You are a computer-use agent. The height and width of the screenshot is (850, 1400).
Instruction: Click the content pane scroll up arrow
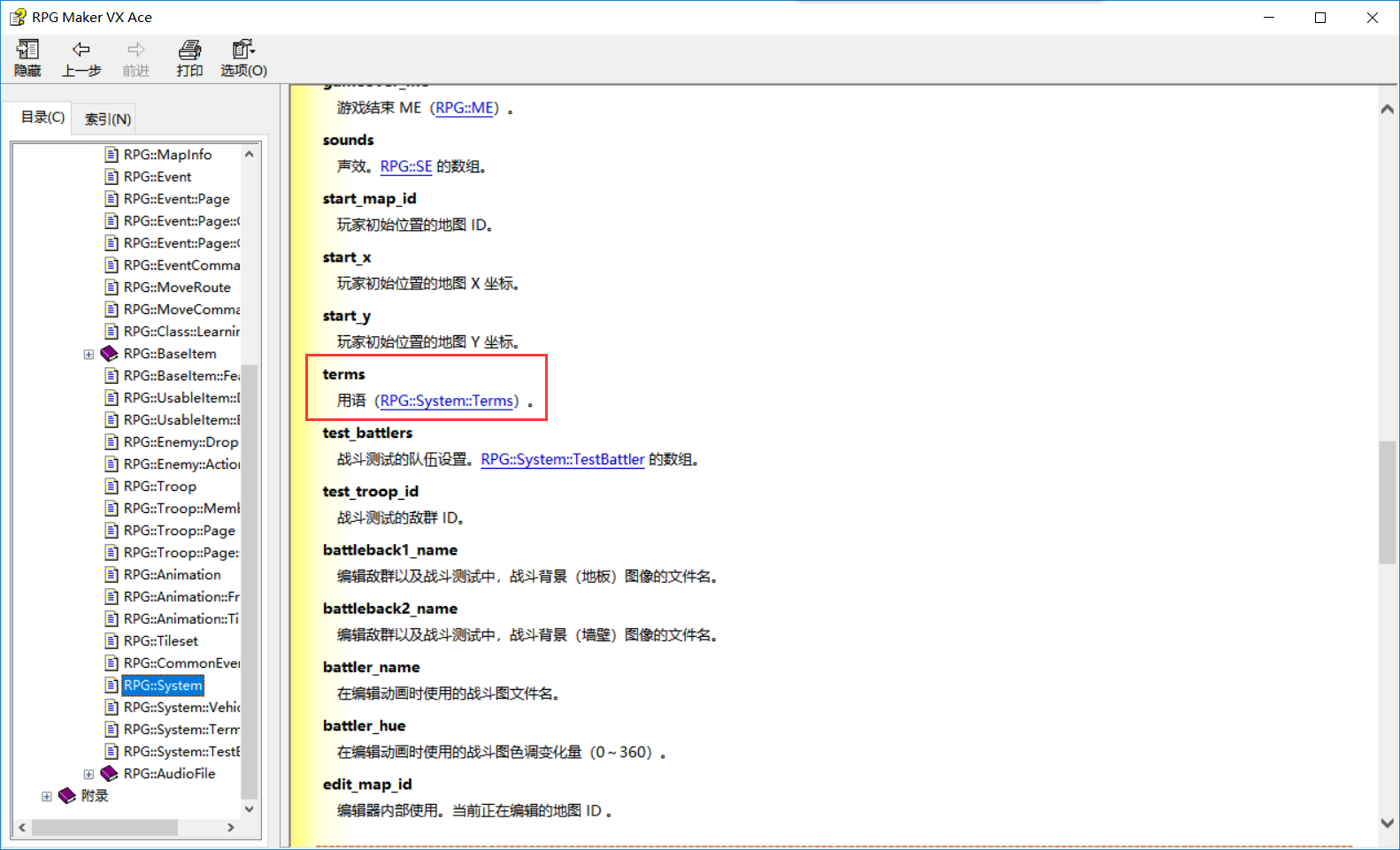tap(1388, 109)
